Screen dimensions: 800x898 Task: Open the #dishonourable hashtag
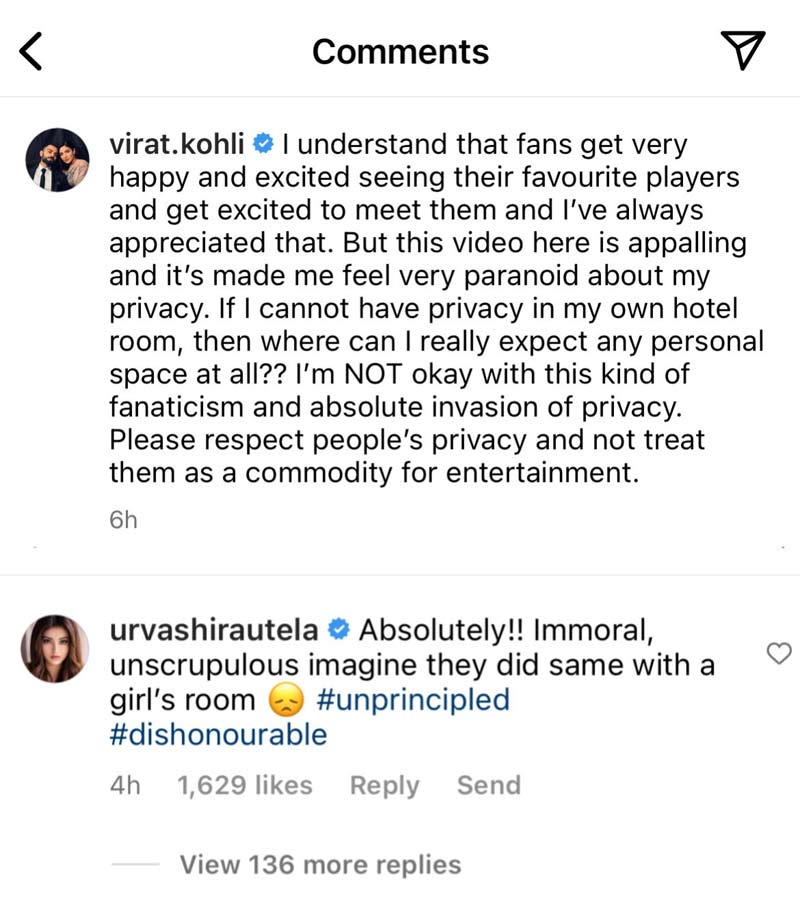218,734
